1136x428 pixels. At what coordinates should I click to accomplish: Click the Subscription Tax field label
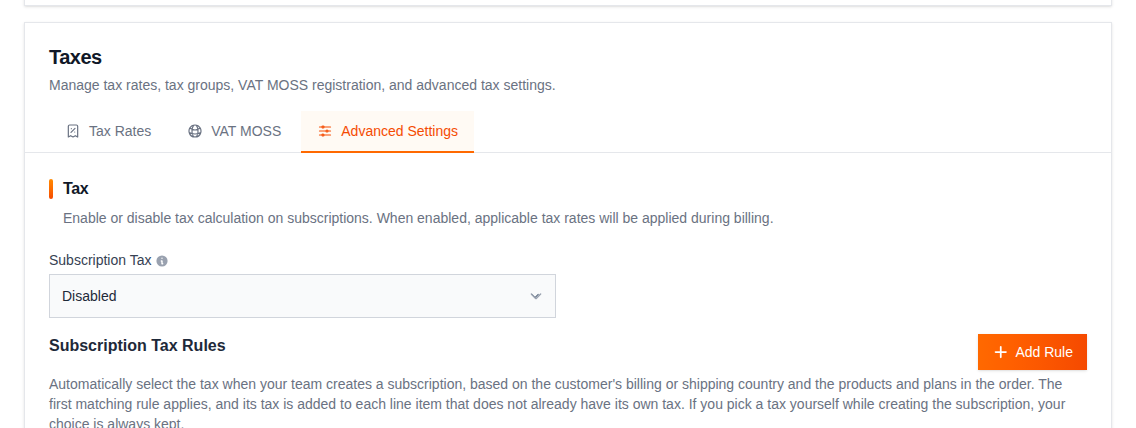(x=100, y=260)
